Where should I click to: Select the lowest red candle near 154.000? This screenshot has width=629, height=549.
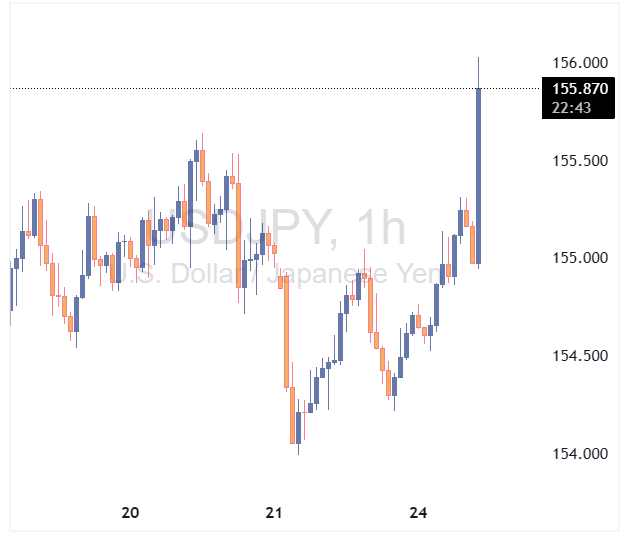pos(293,415)
